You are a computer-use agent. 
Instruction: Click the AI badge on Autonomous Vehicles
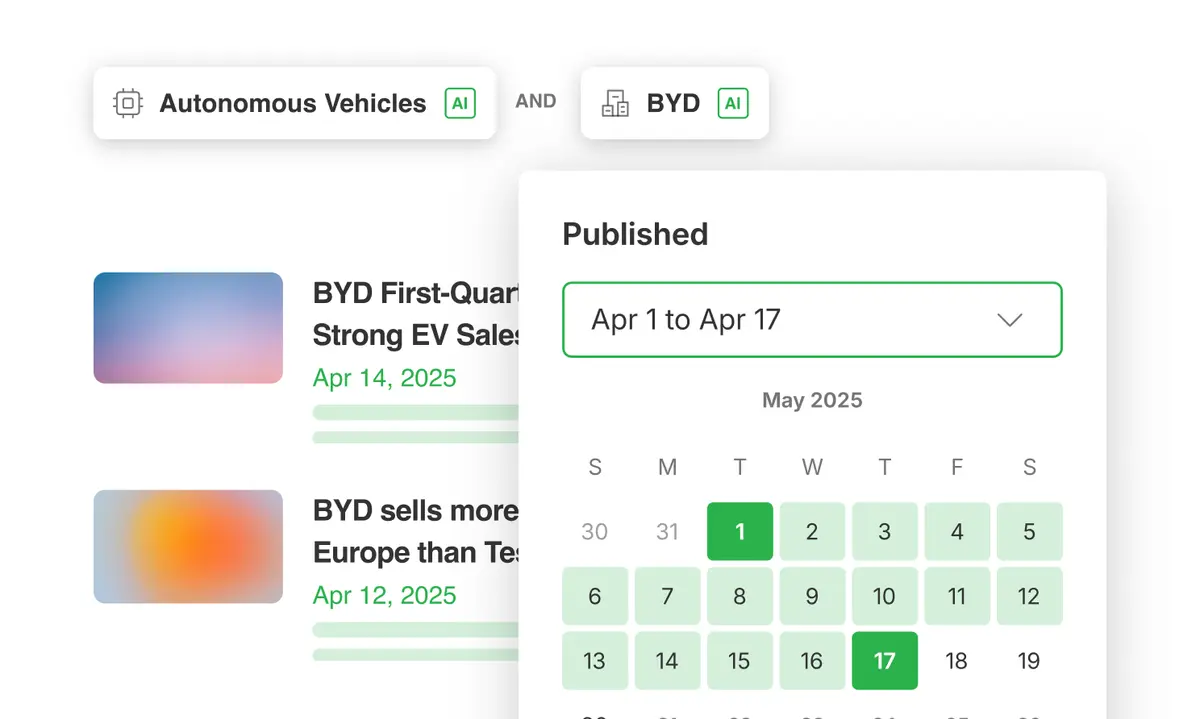pyautogui.click(x=460, y=103)
